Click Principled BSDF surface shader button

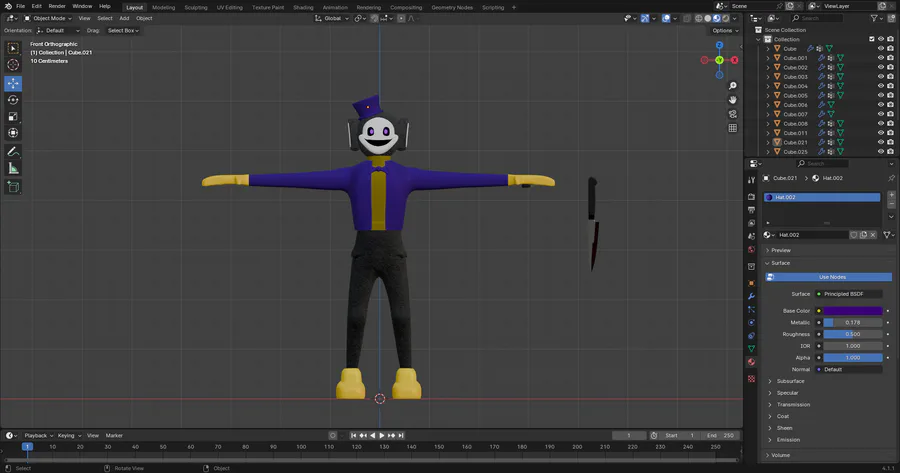coord(849,294)
